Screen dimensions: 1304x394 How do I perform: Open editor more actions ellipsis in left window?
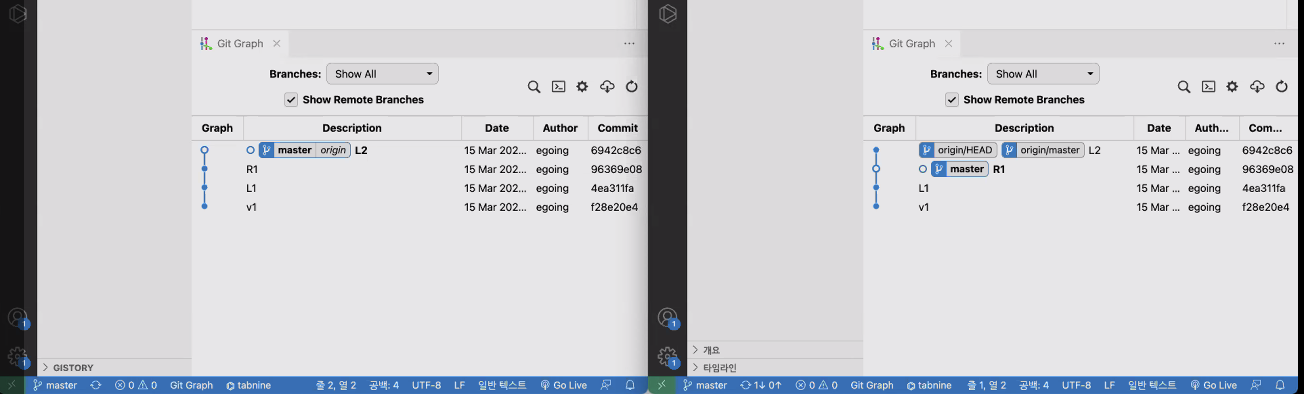(x=629, y=44)
